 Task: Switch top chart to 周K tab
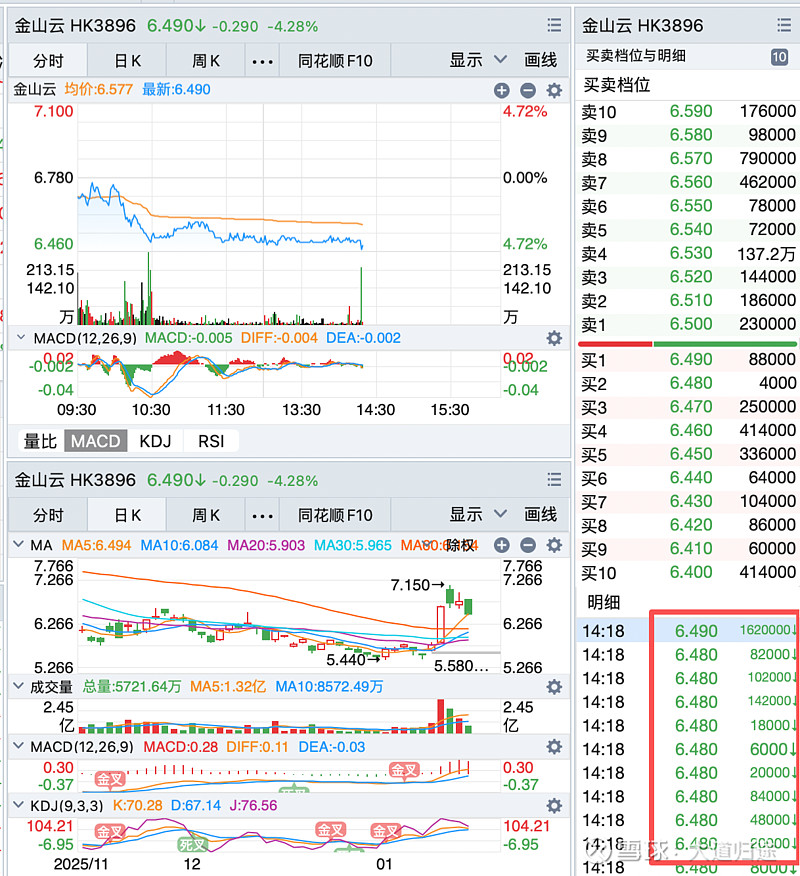(206, 60)
